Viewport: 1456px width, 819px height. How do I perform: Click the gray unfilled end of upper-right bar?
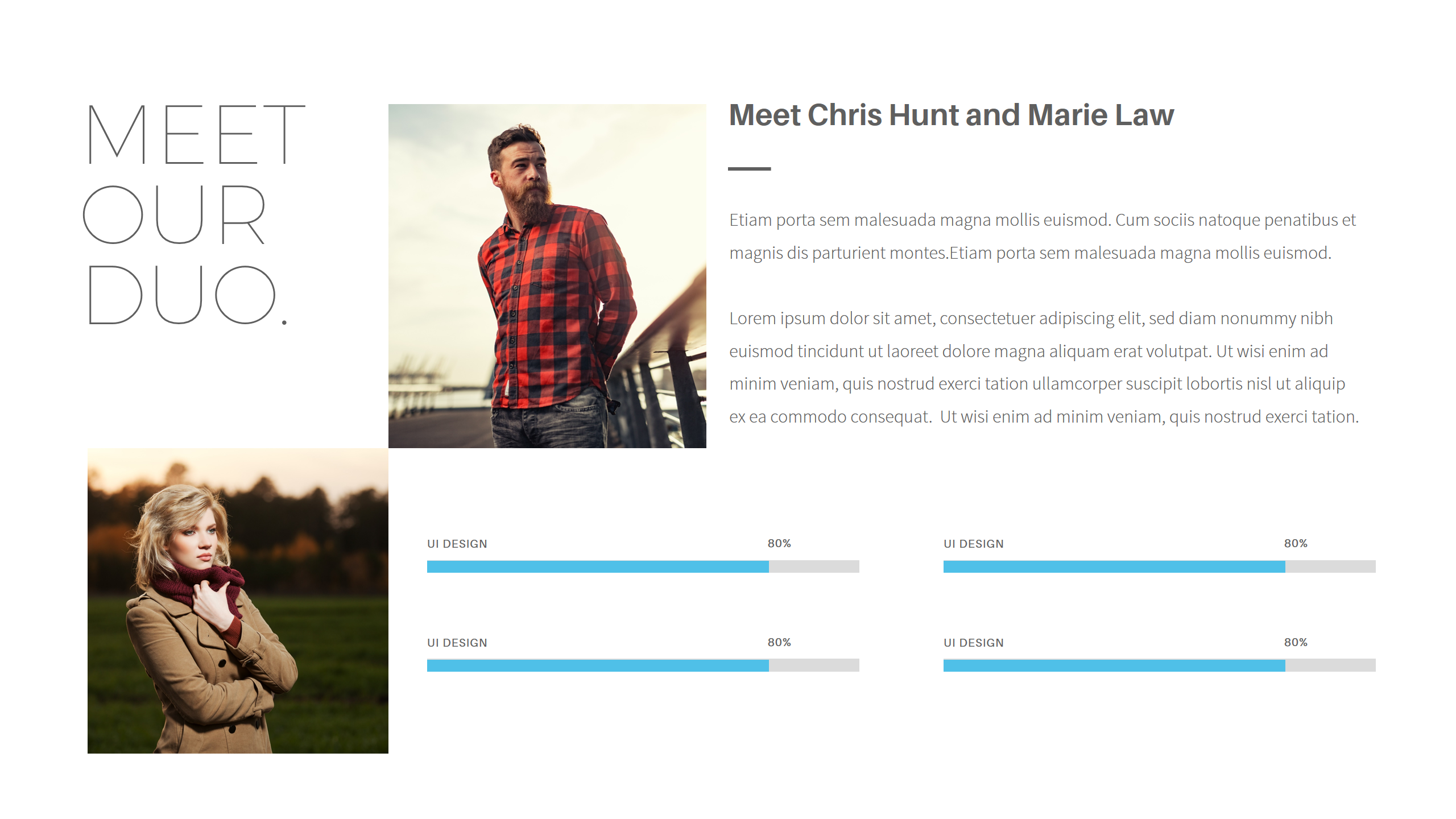tap(1330, 566)
